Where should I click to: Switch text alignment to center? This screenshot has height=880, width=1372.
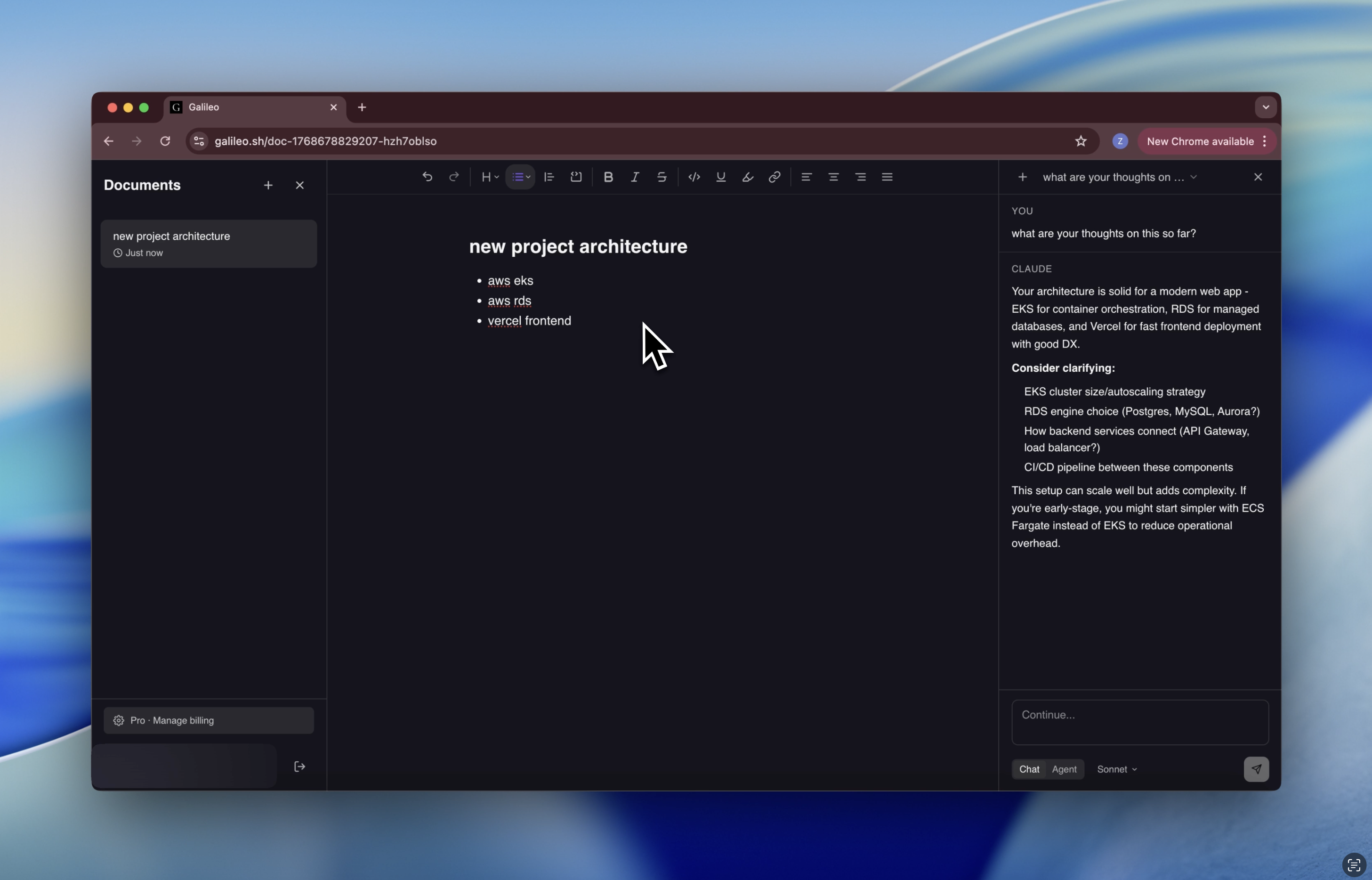(833, 177)
